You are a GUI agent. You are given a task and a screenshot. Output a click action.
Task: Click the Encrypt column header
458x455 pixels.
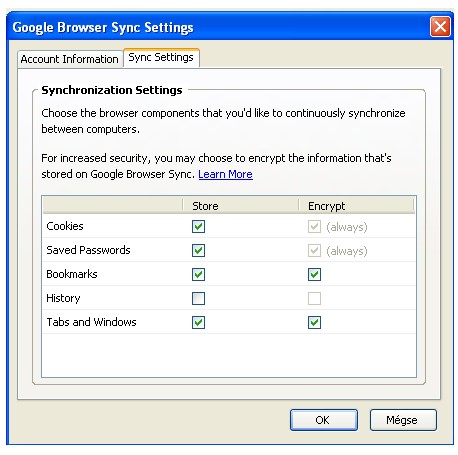click(356, 206)
